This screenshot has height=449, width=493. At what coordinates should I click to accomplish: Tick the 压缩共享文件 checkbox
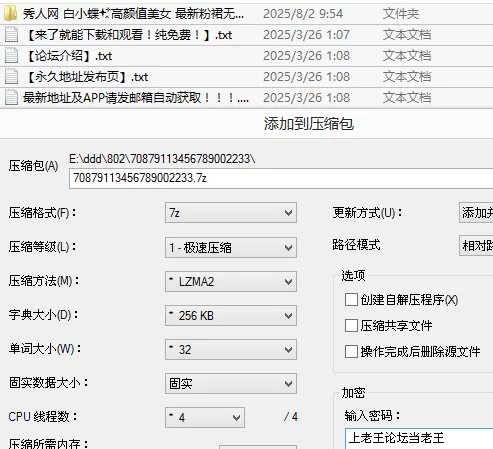(x=351, y=325)
